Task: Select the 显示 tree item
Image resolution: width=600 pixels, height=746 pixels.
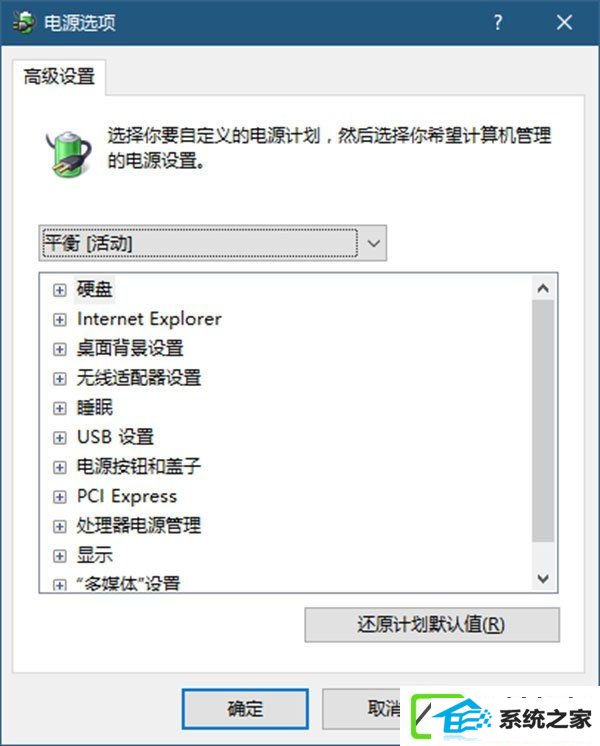Action: click(x=95, y=555)
